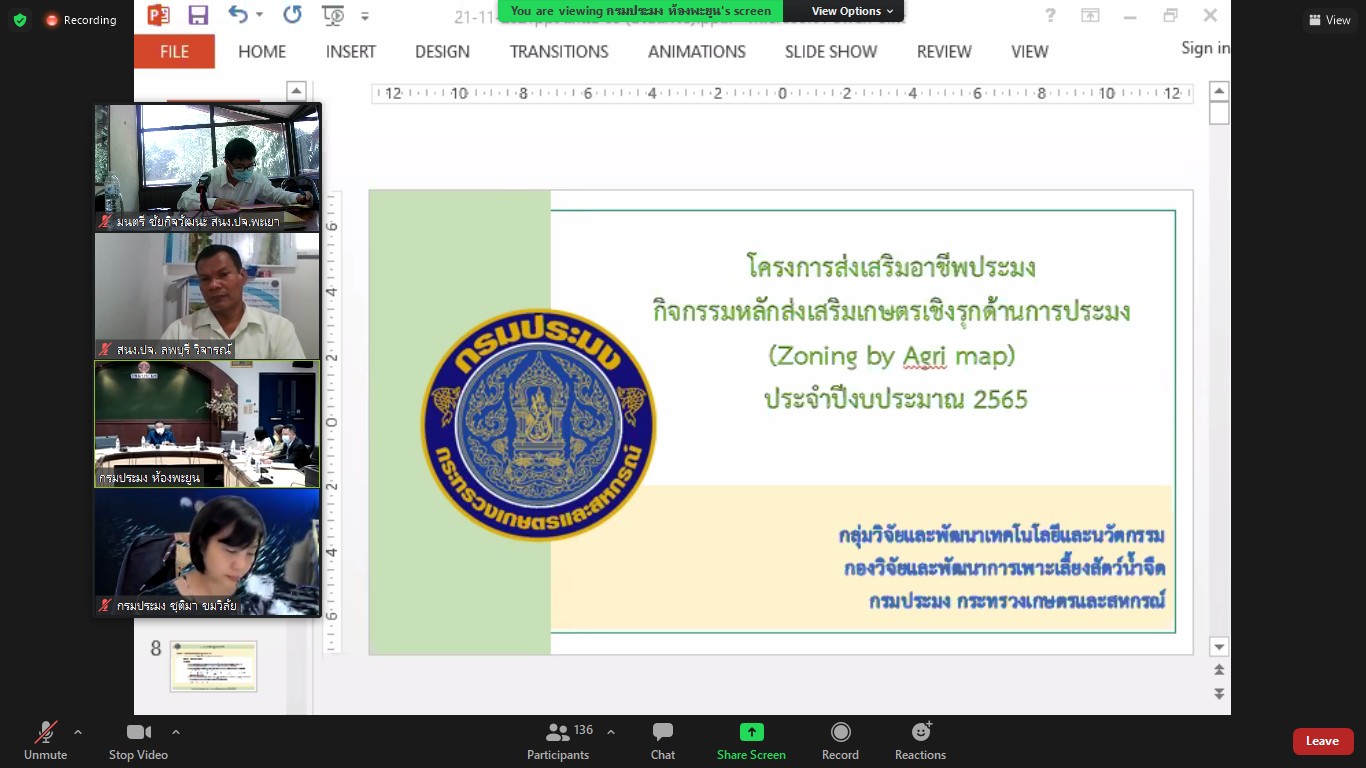Start Record in Zoom toolbar

[840, 740]
